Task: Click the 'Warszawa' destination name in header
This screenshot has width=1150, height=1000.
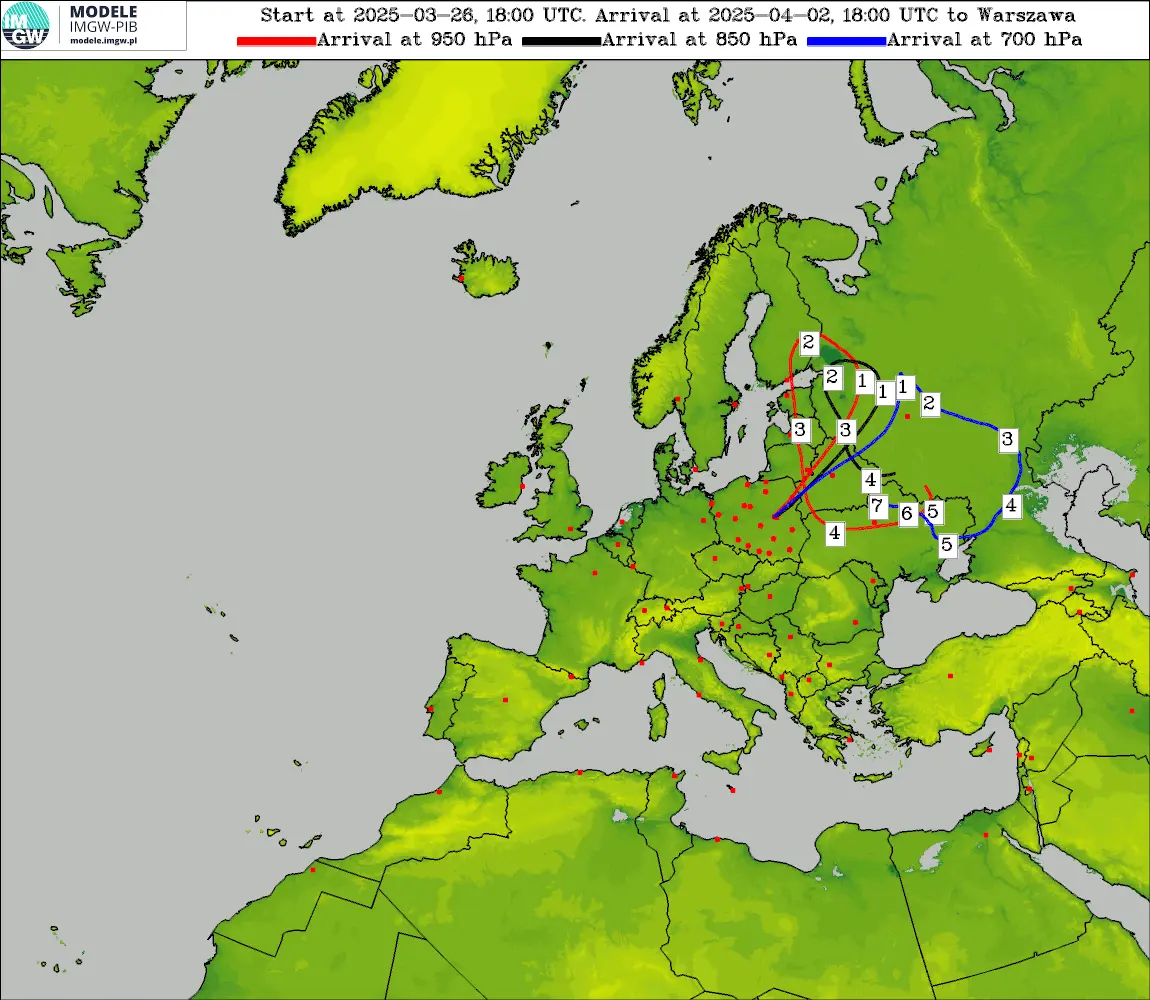Action: point(1027,15)
